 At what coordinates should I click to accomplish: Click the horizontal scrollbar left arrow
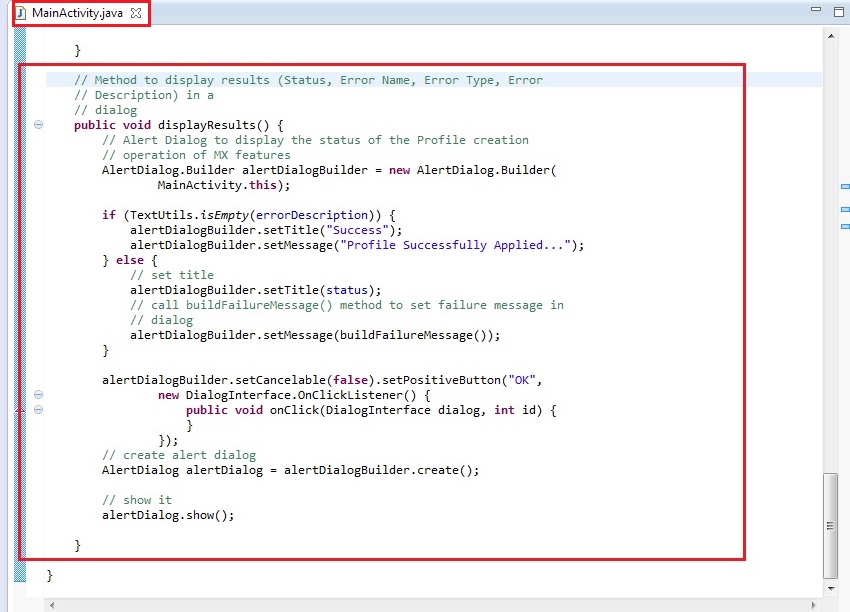point(53,604)
